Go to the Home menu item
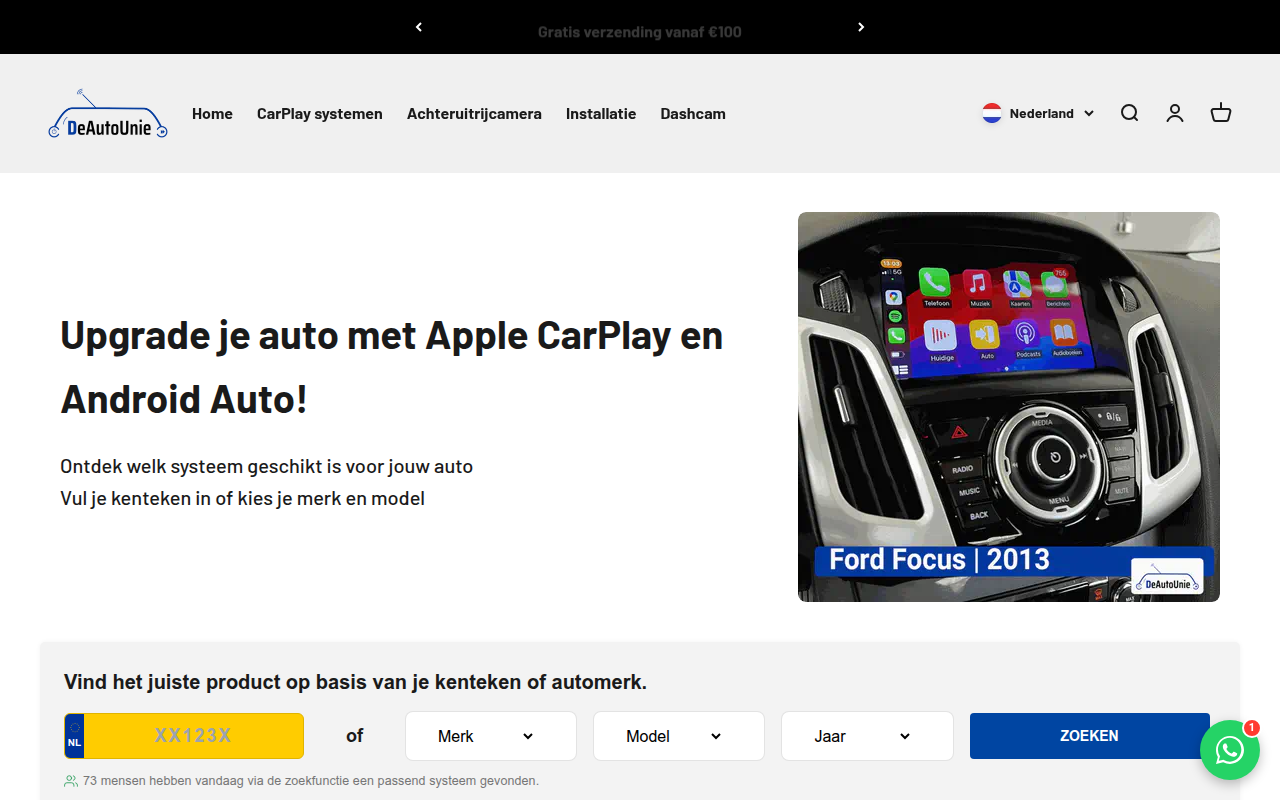The height and width of the screenshot is (800, 1280). tap(212, 114)
